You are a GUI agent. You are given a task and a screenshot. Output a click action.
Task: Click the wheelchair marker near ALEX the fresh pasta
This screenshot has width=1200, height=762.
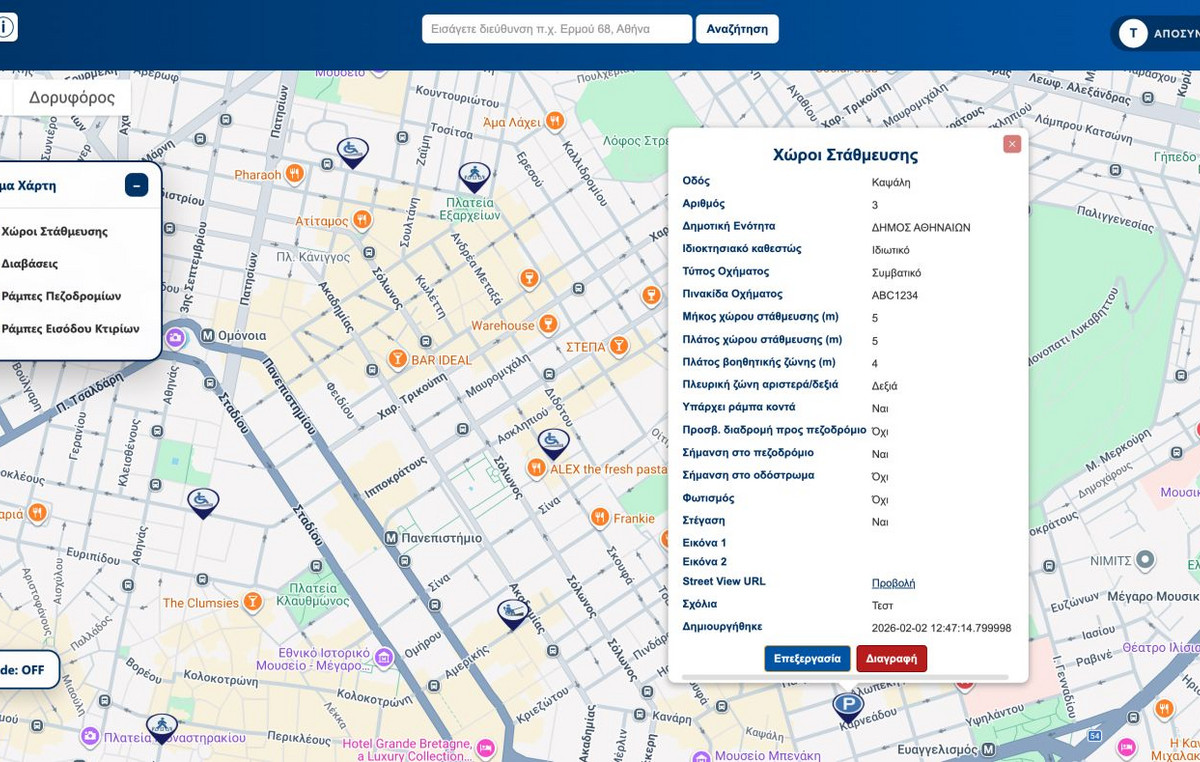(552, 440)
